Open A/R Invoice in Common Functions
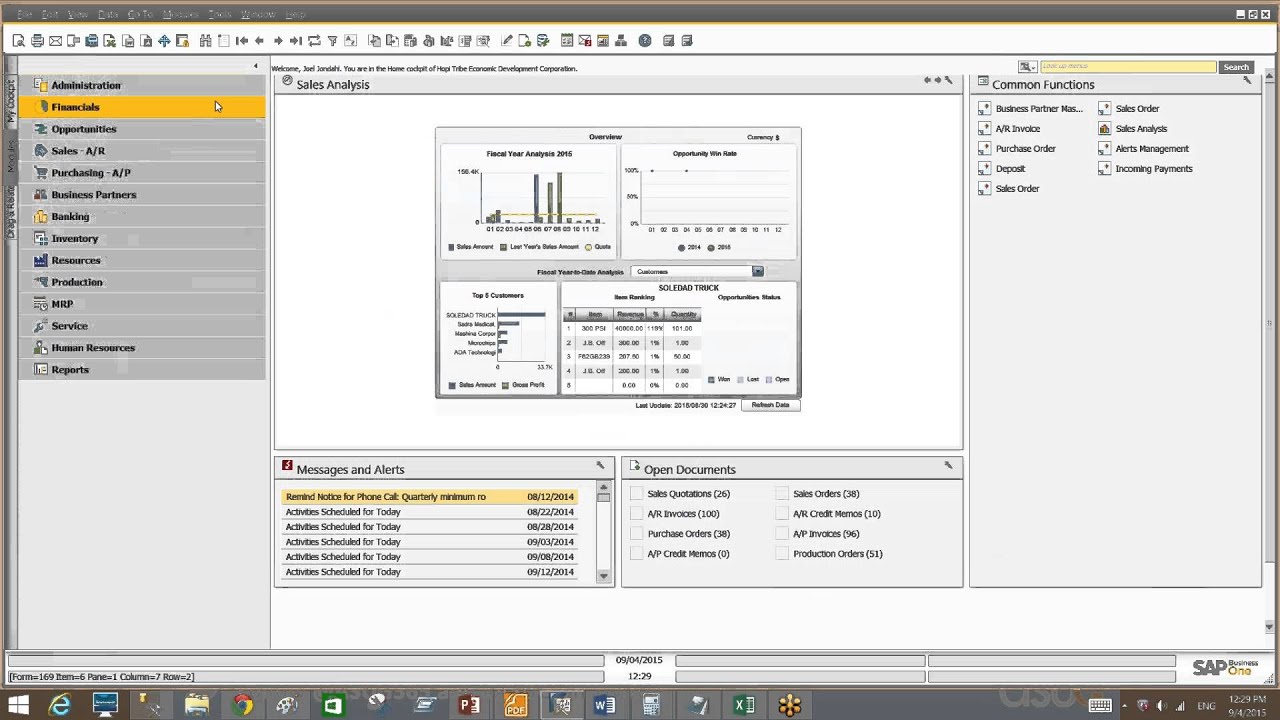The image size is (1280, 720). [x=1017, y=129]
